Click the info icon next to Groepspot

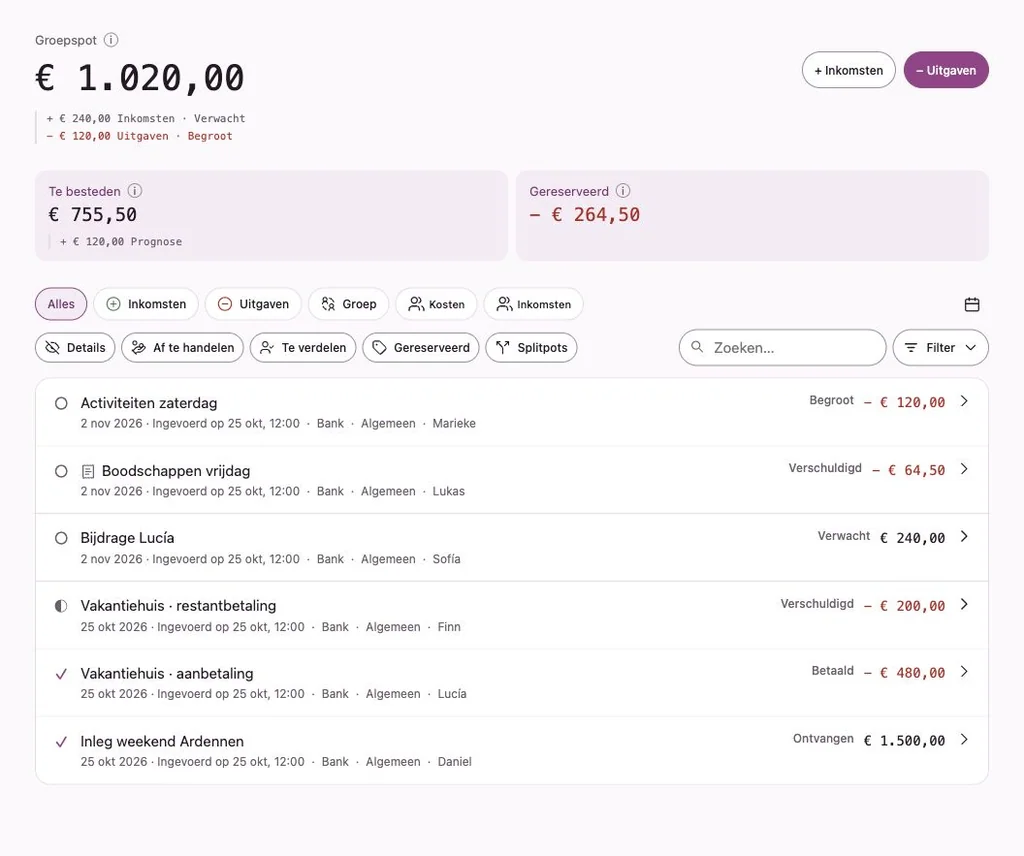111,40
